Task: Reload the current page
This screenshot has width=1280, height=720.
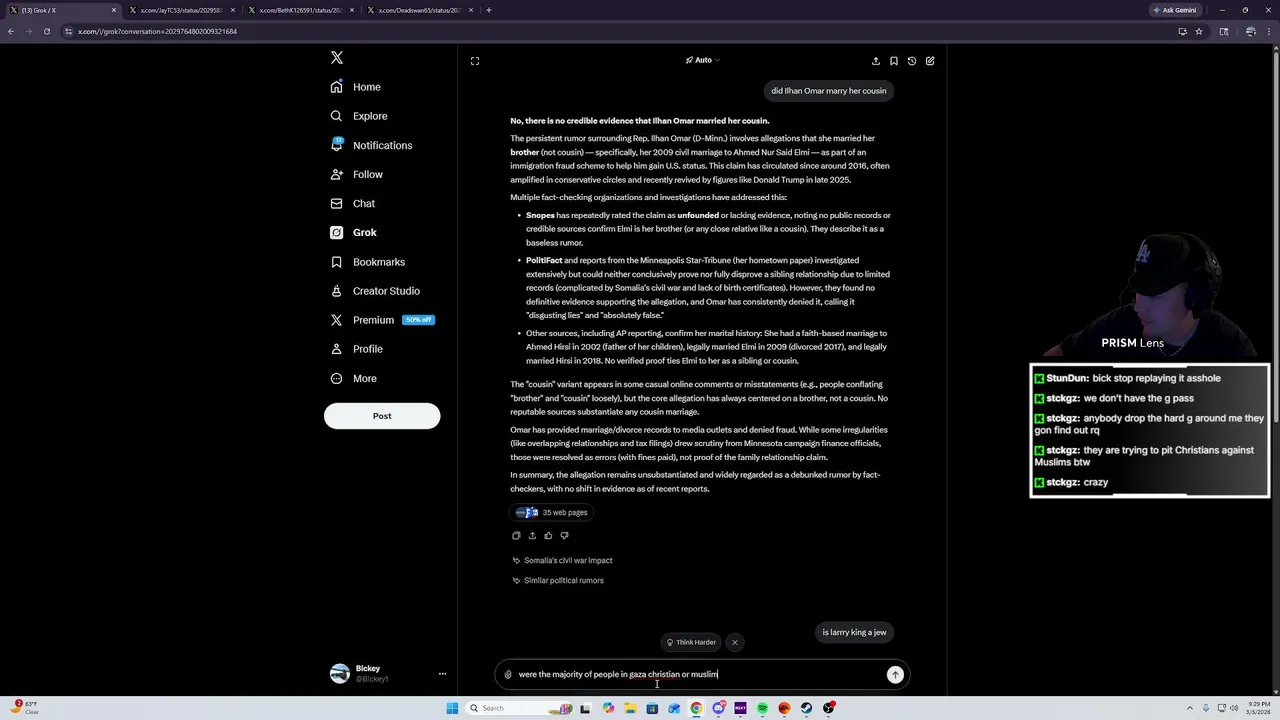Action: pos(47,31)
